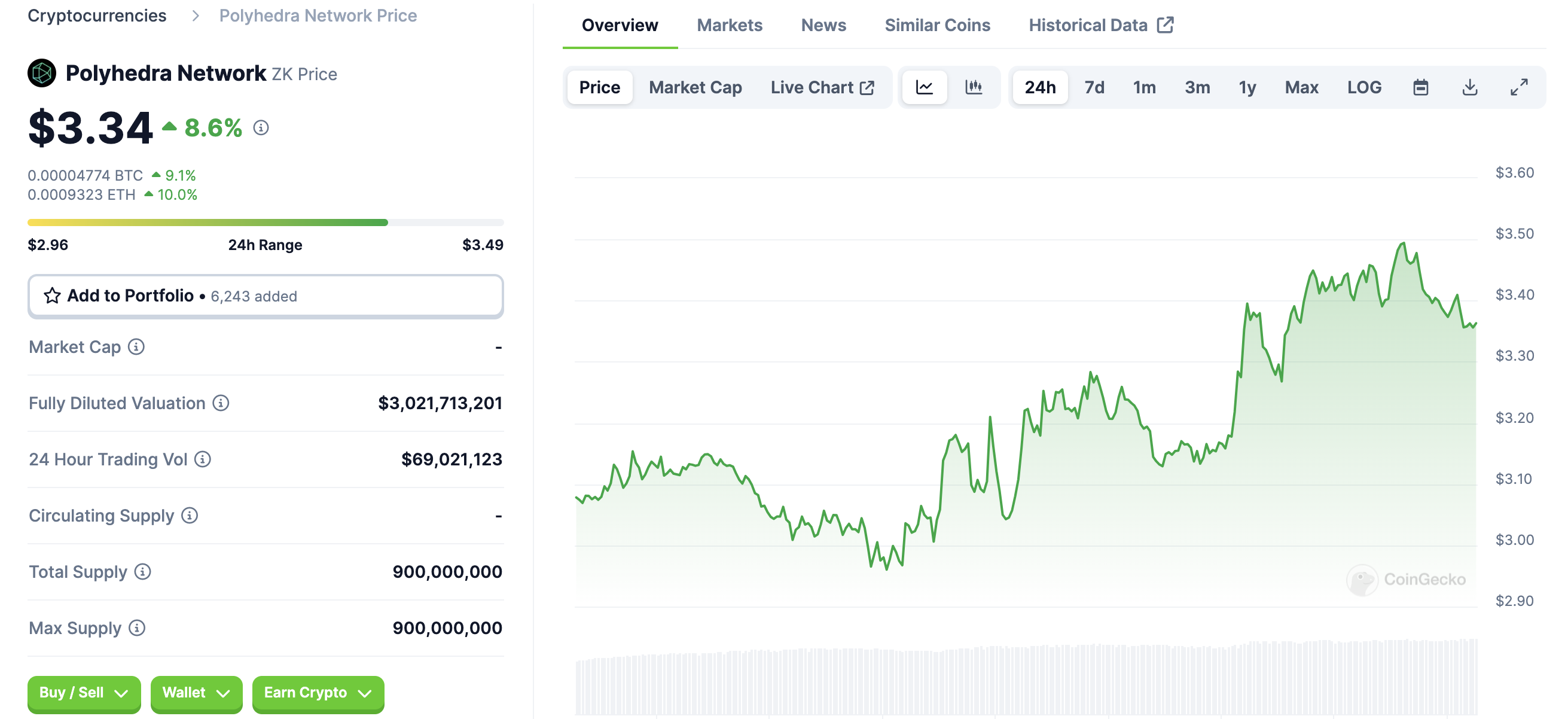This screenshot has height=719, width=1568.
Task: Click Polyhedra Network Price breadcrumb
Action: 318,15
